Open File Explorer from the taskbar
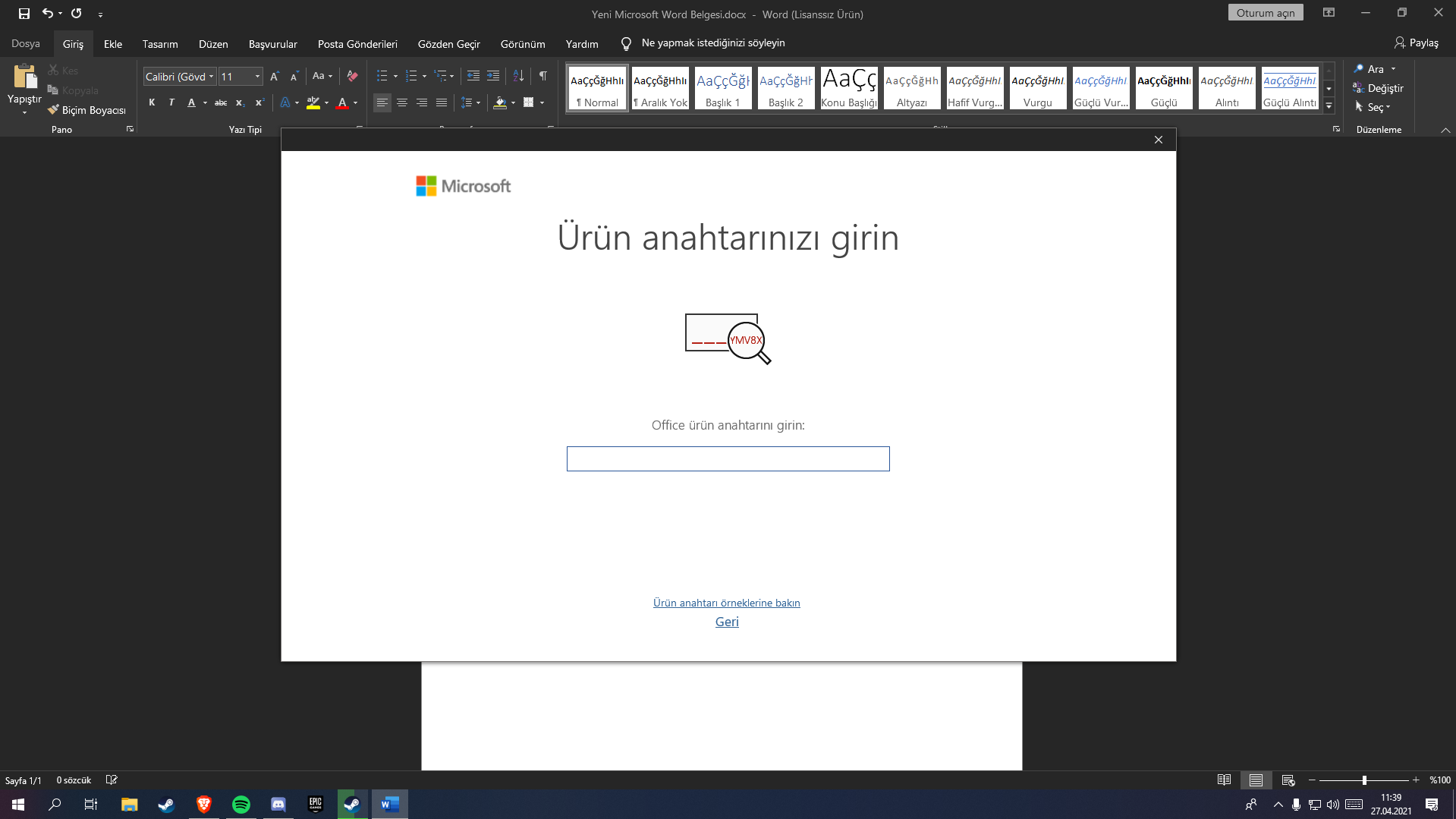The image size is (1456, 819). (129, 805)
